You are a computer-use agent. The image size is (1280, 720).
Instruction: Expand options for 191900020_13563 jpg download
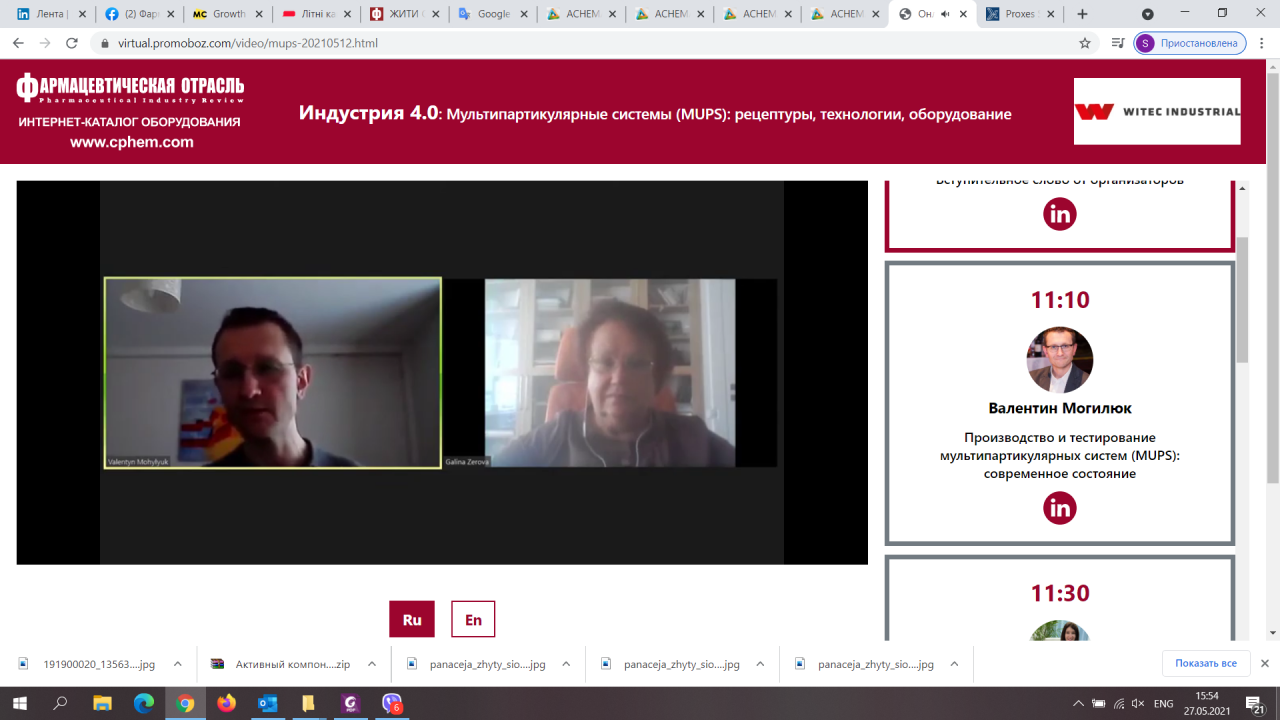(178, 664)
